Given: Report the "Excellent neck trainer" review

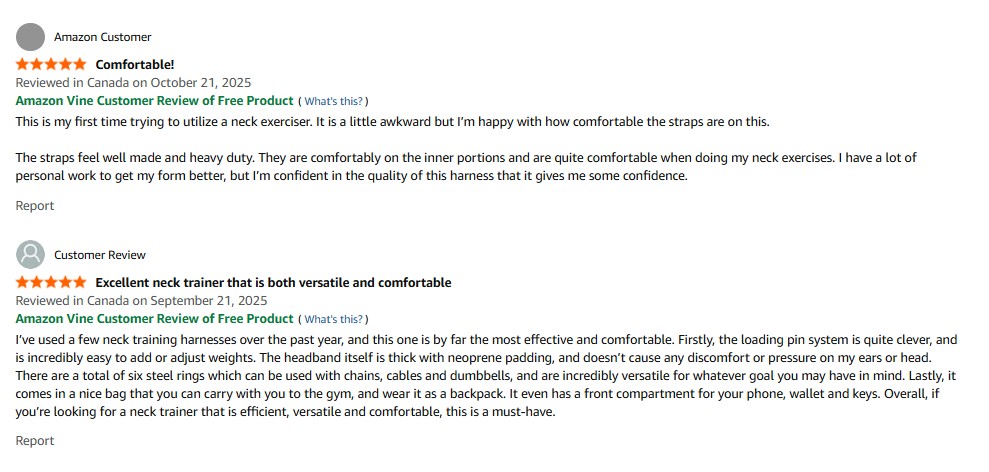Looking at the screenshot, I should [x=35, y=441].
